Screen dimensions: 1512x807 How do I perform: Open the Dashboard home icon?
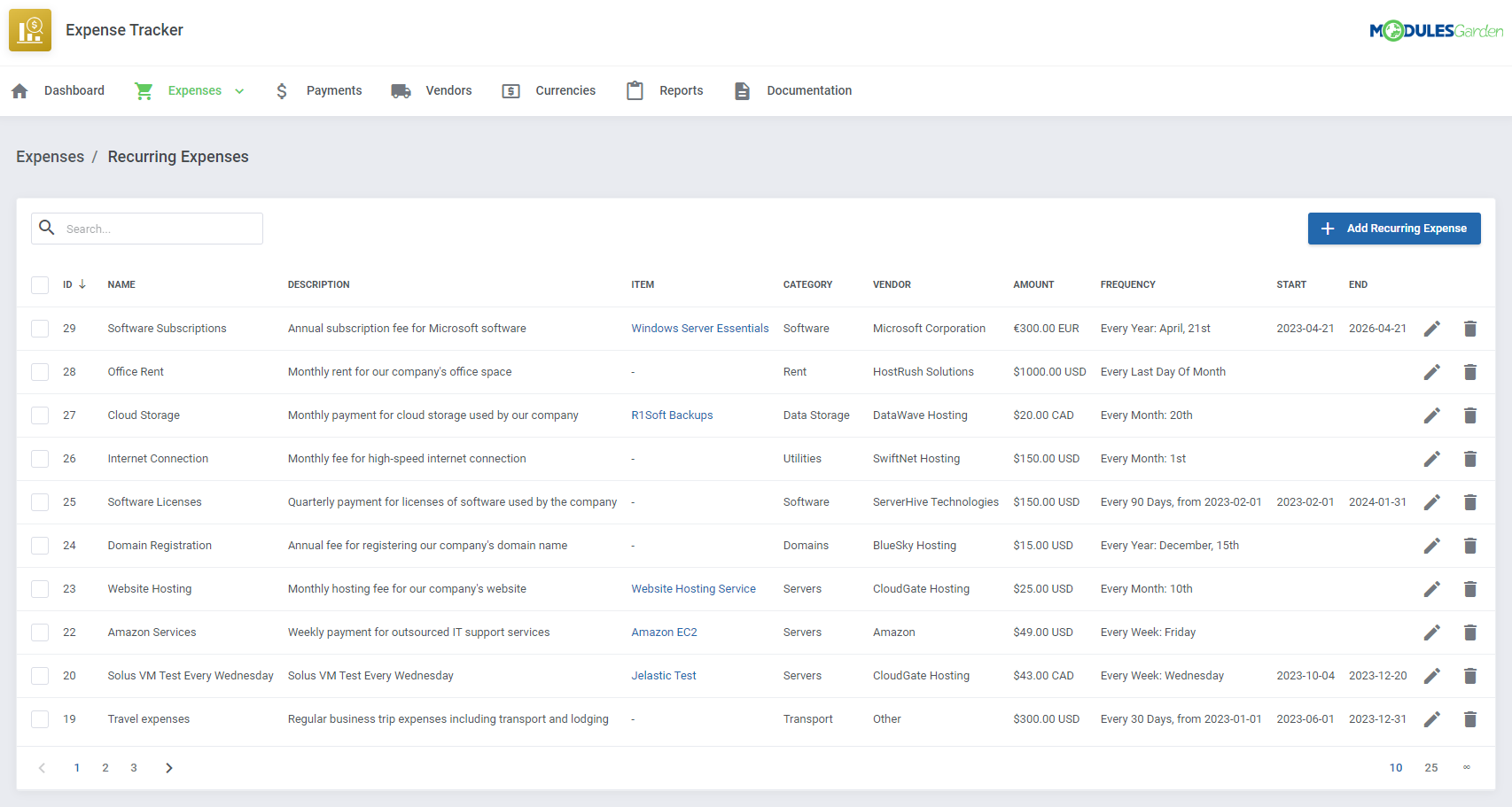pyautogui.click(x=19, y=90)
